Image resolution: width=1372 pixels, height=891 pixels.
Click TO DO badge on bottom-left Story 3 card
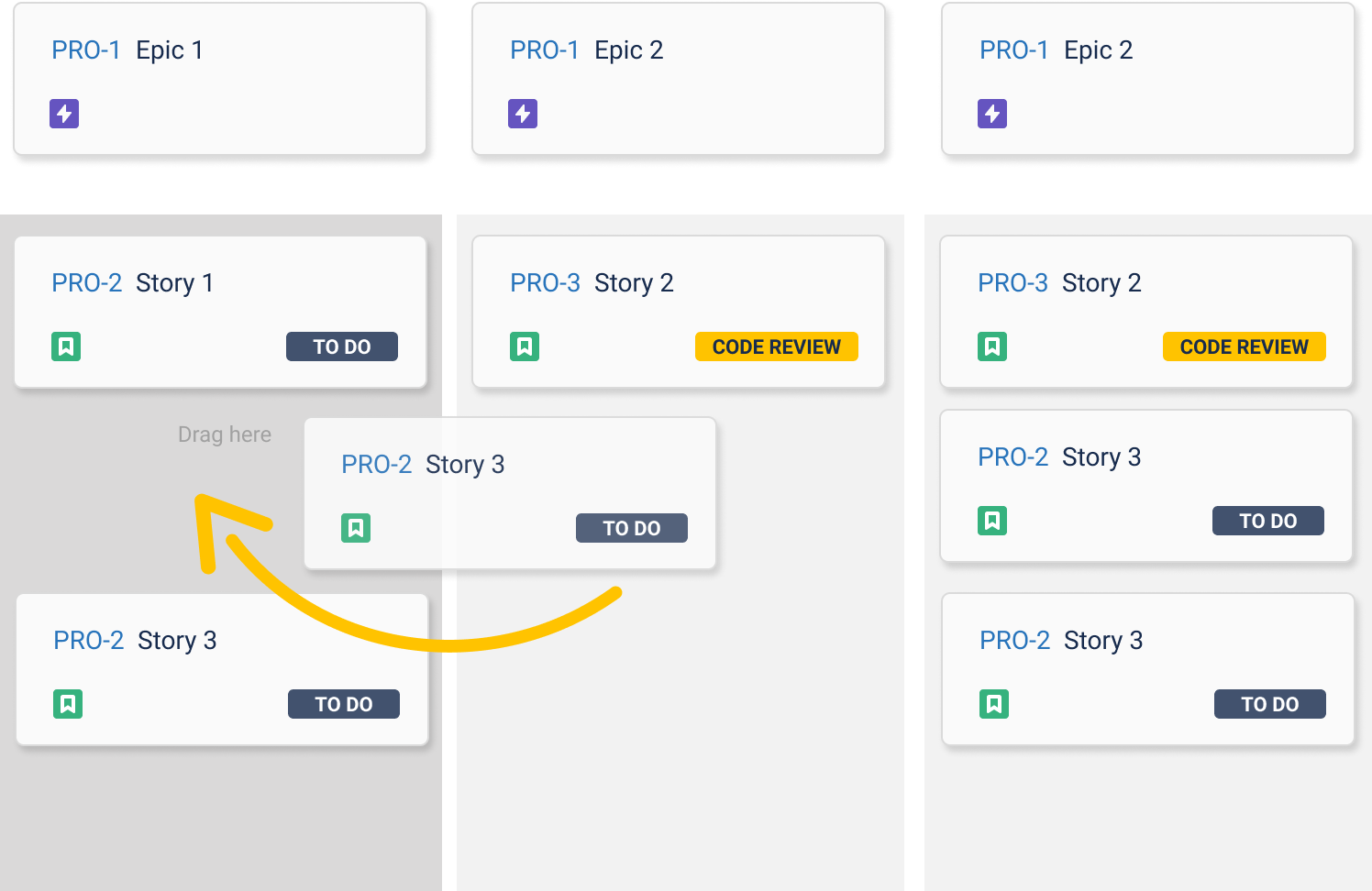pos(344,704)
